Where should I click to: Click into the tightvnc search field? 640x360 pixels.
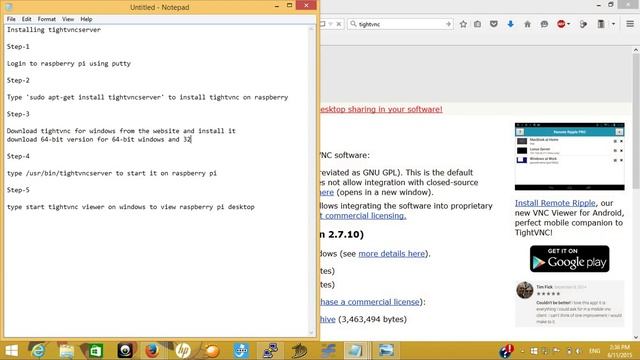click(x=400, y=24)
